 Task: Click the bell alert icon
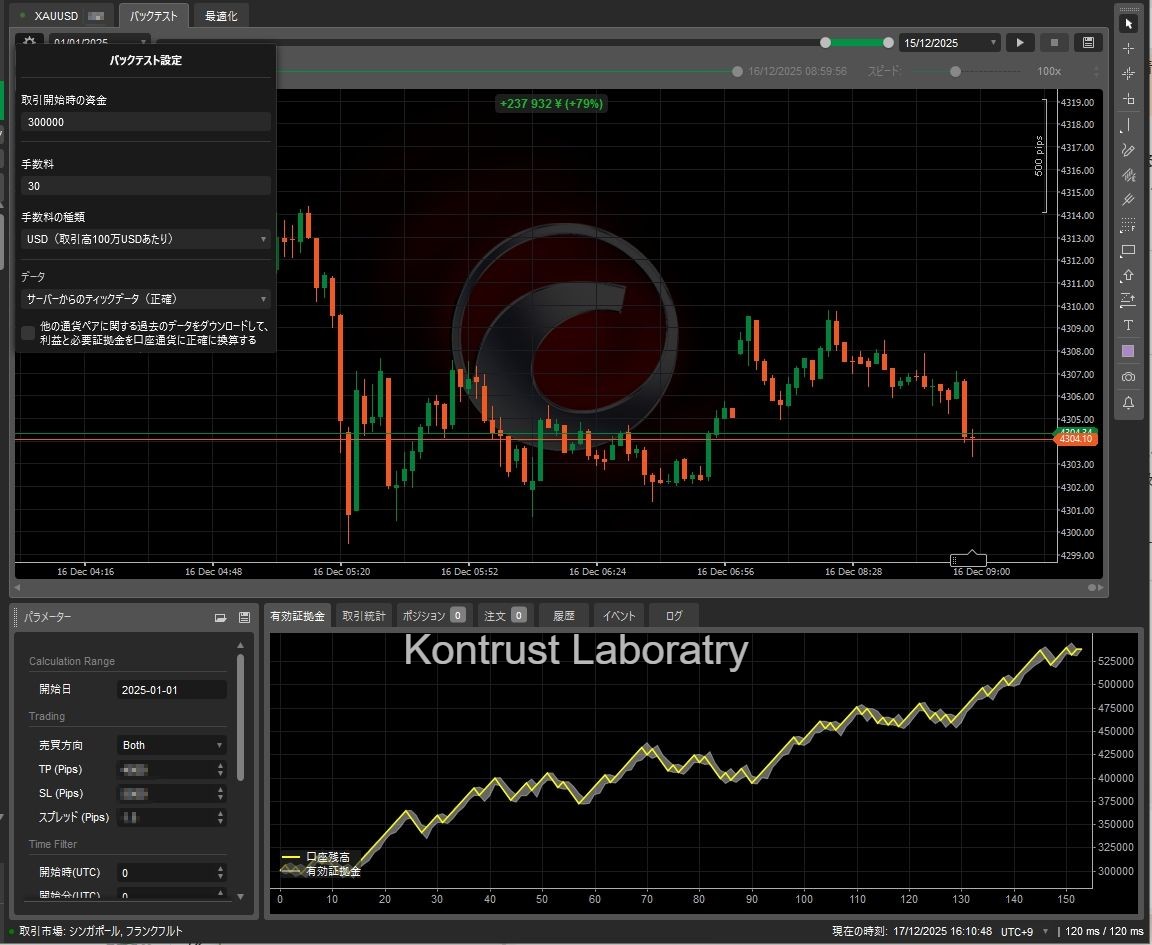(x=1128, y=402)
